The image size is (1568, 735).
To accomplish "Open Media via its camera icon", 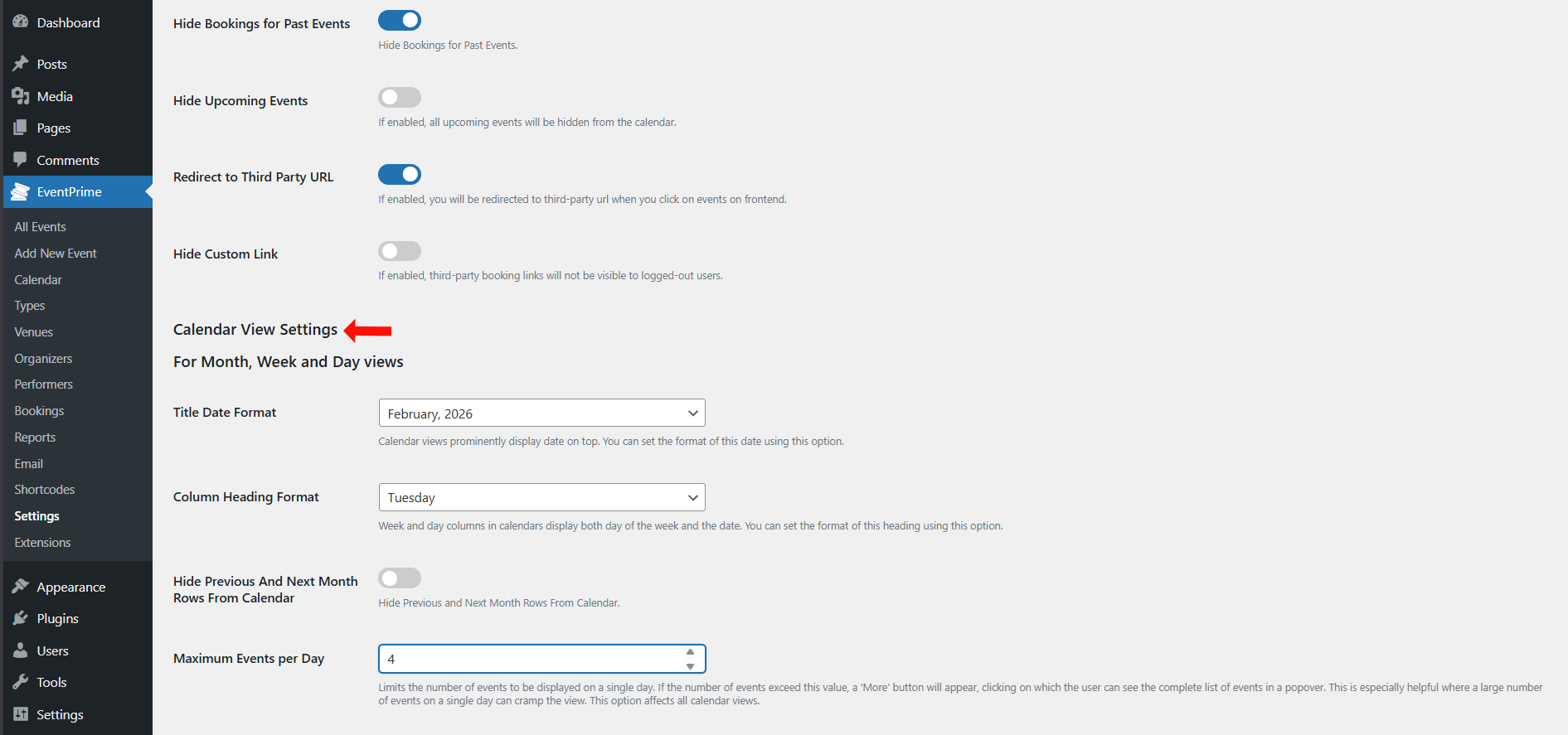I will click(21, 96).
